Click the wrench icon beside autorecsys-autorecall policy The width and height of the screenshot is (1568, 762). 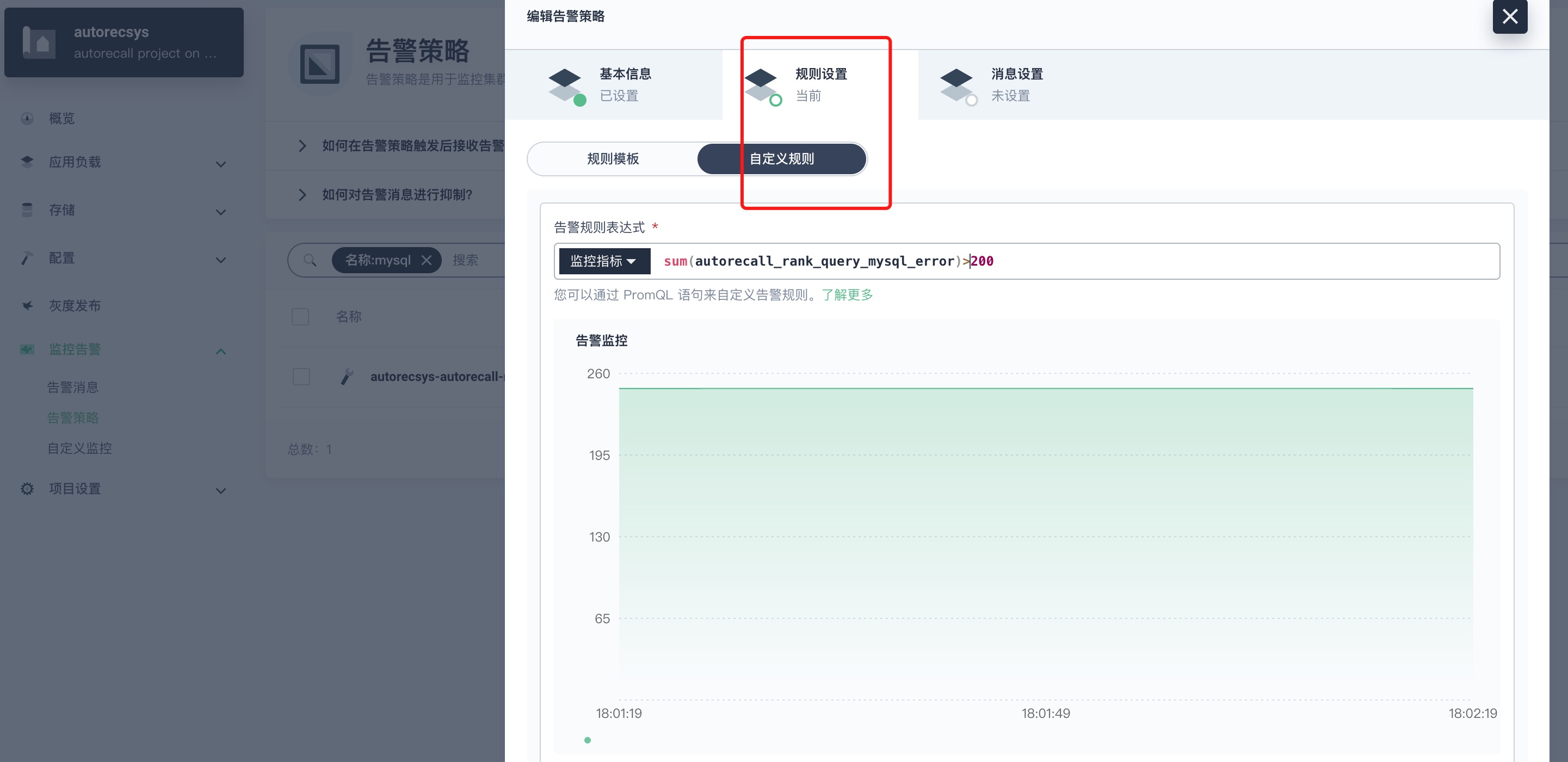347,377
